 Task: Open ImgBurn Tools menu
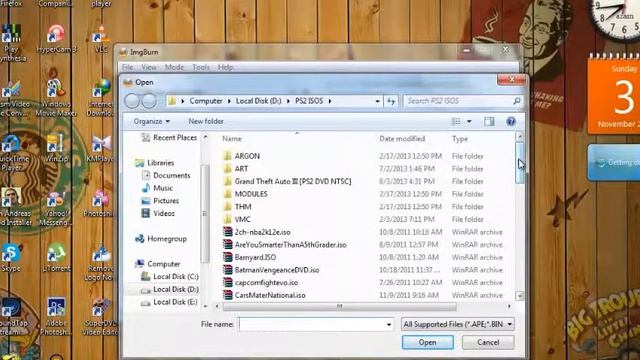[201, 67]
